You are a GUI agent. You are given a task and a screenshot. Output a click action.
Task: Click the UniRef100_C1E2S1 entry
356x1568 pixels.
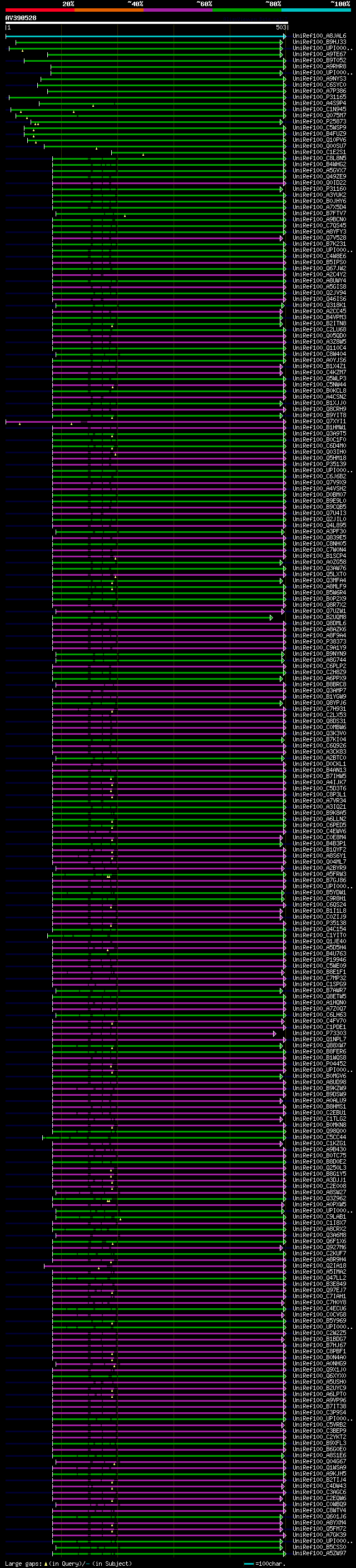click(x=319, y=152)
